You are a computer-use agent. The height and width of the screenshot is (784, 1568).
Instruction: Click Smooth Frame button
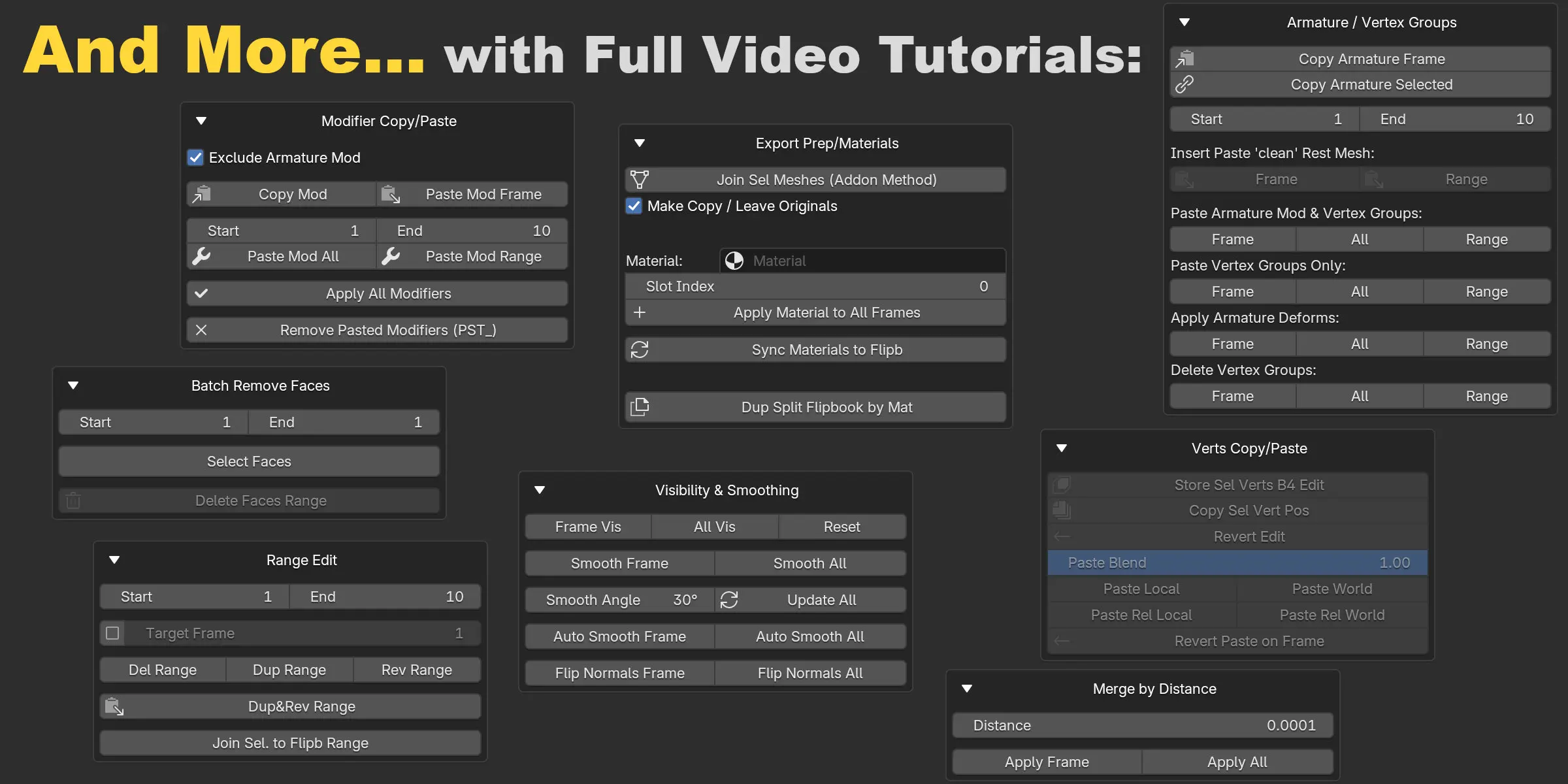tap(619, 563)
